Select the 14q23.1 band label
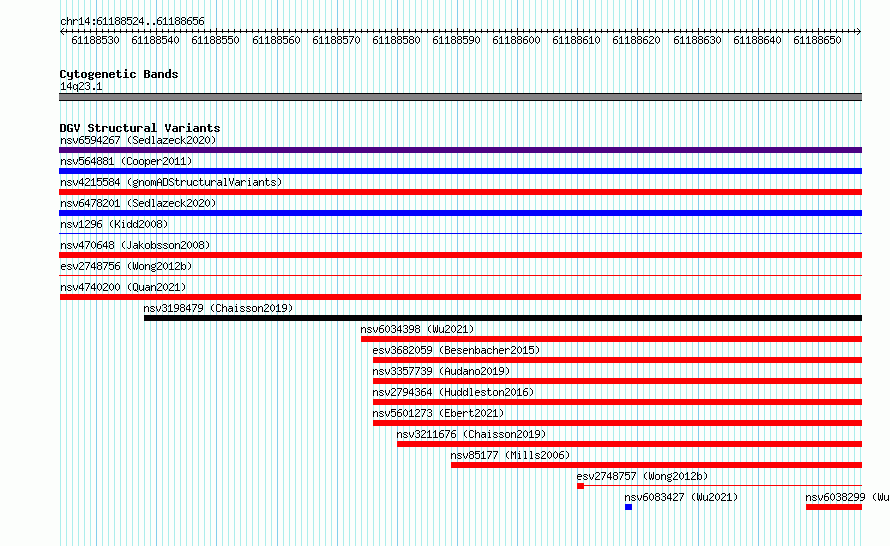This screenshot has height=546, width=890. (81, 86)
